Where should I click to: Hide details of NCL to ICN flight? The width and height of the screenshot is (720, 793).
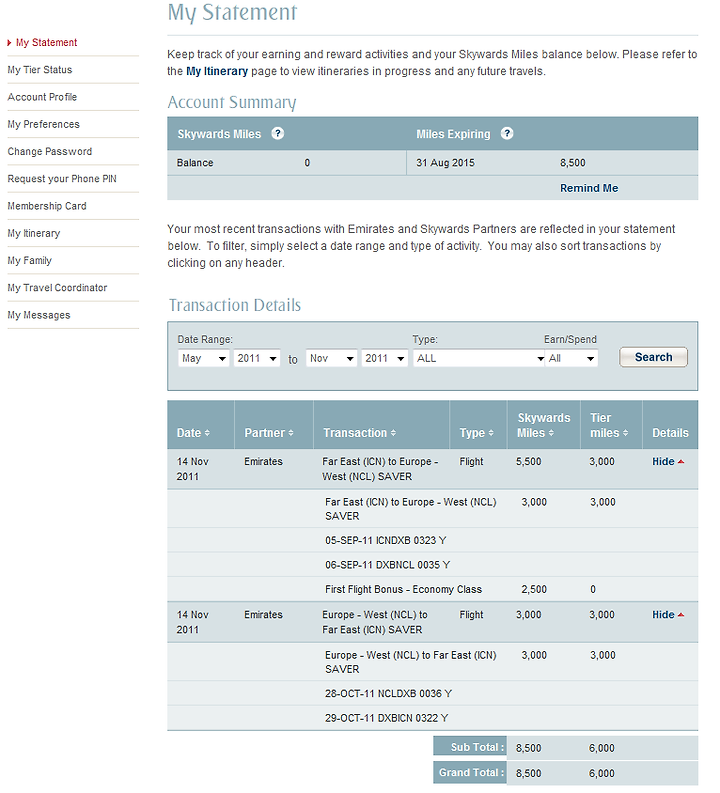point(668,614)
